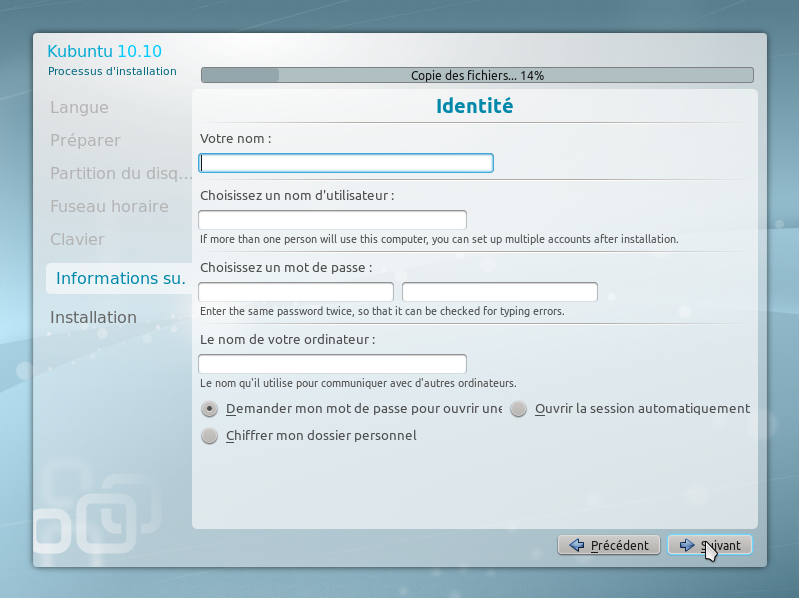
Task: Click the 'Kubuntu 10.10' title text
Action: point(104,51)
